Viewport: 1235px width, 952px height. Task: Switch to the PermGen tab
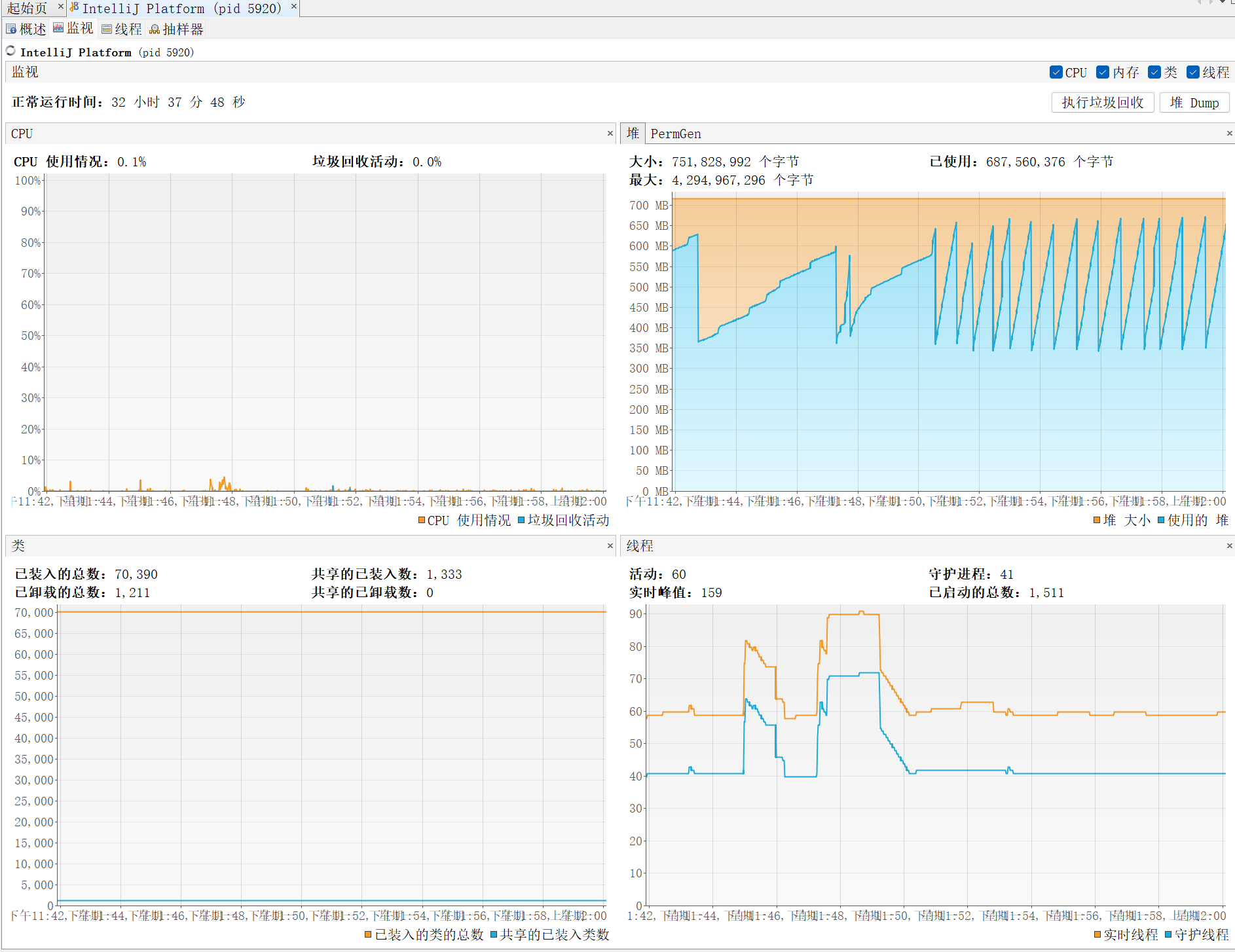[676, 134]
